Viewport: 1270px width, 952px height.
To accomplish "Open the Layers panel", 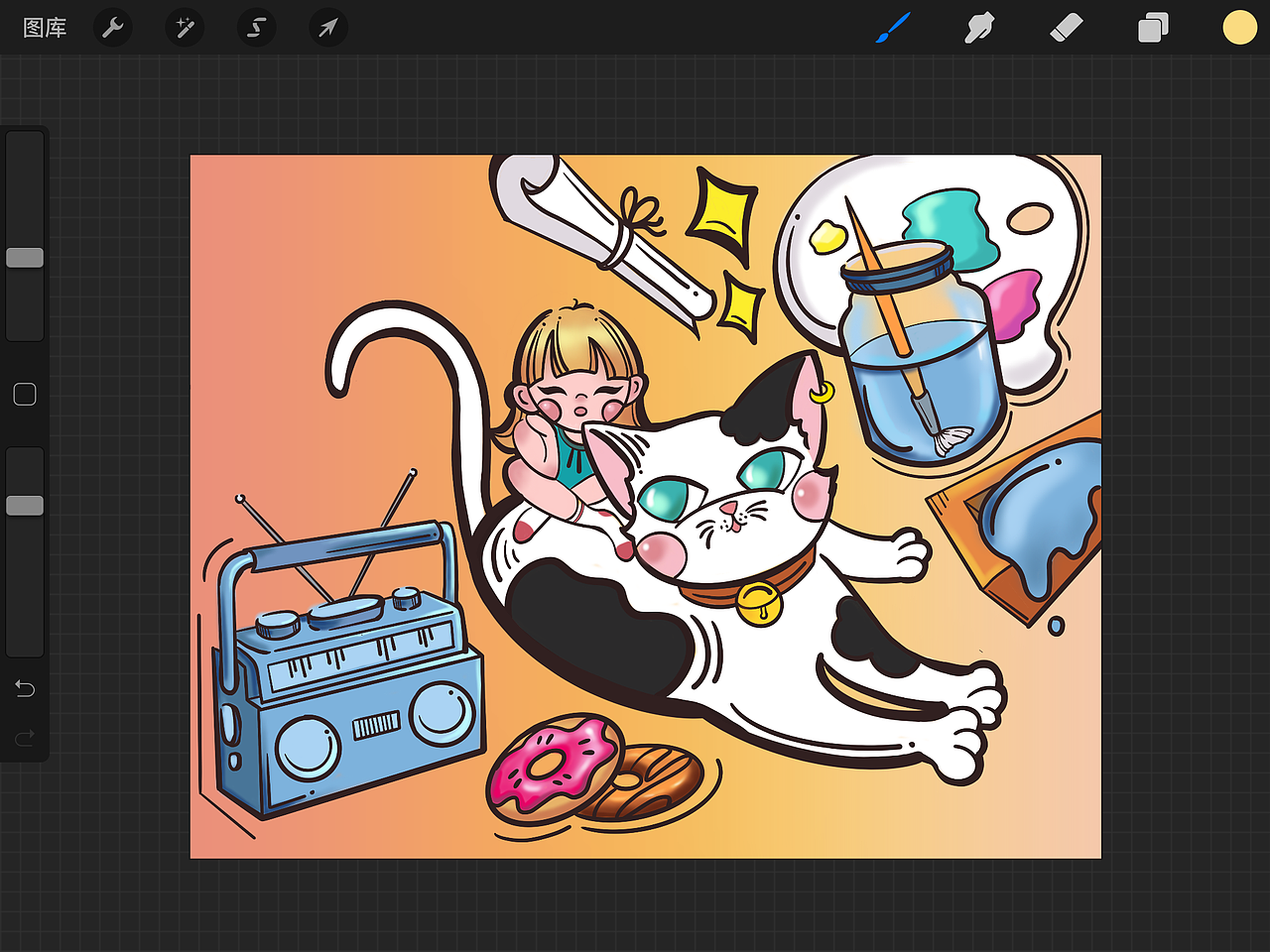I will coord(1153,28).
